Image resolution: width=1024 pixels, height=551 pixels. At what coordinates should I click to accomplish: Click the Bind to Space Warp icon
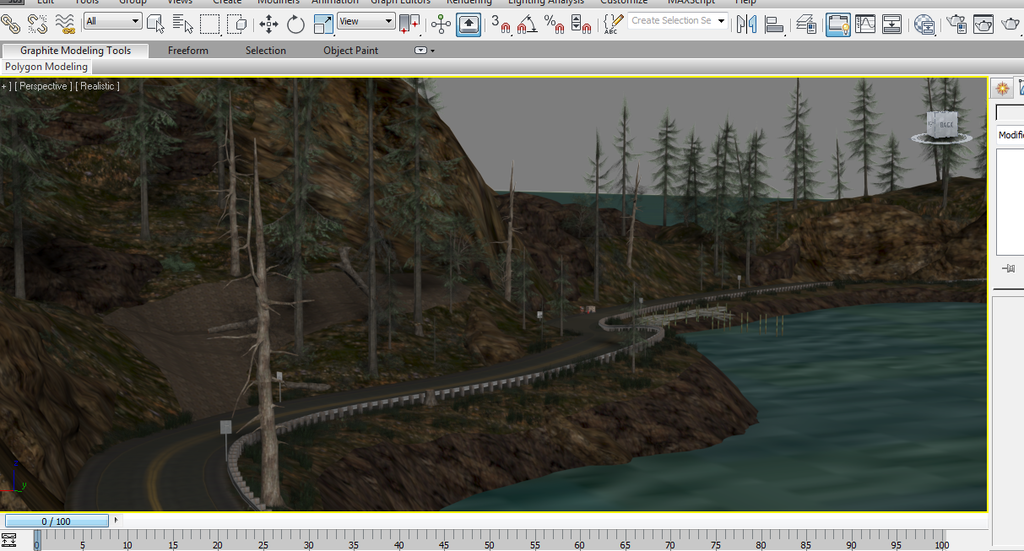[64, 21]
